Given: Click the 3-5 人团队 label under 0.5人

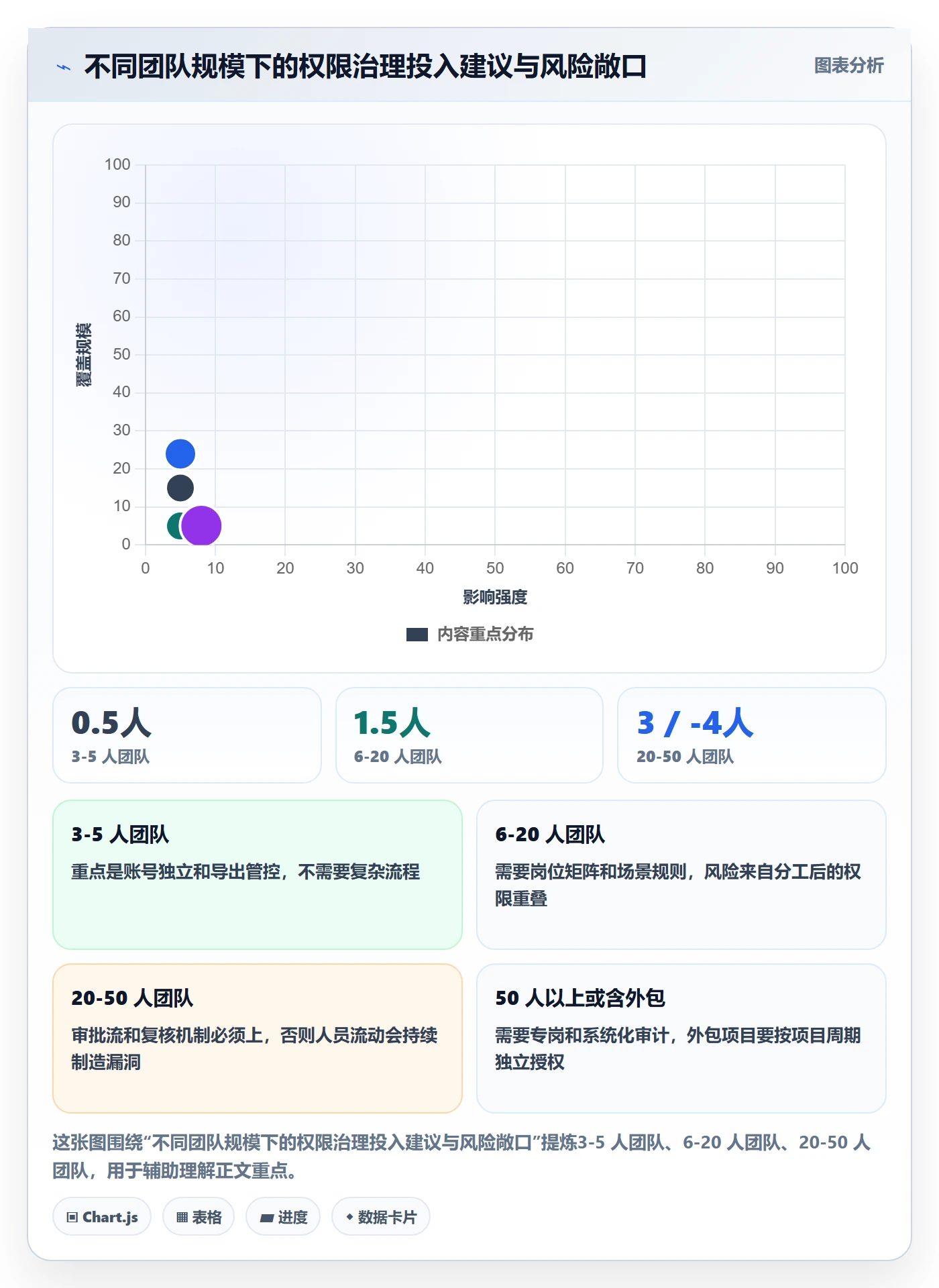Looking at the screenshot, I should coord(111,757).
